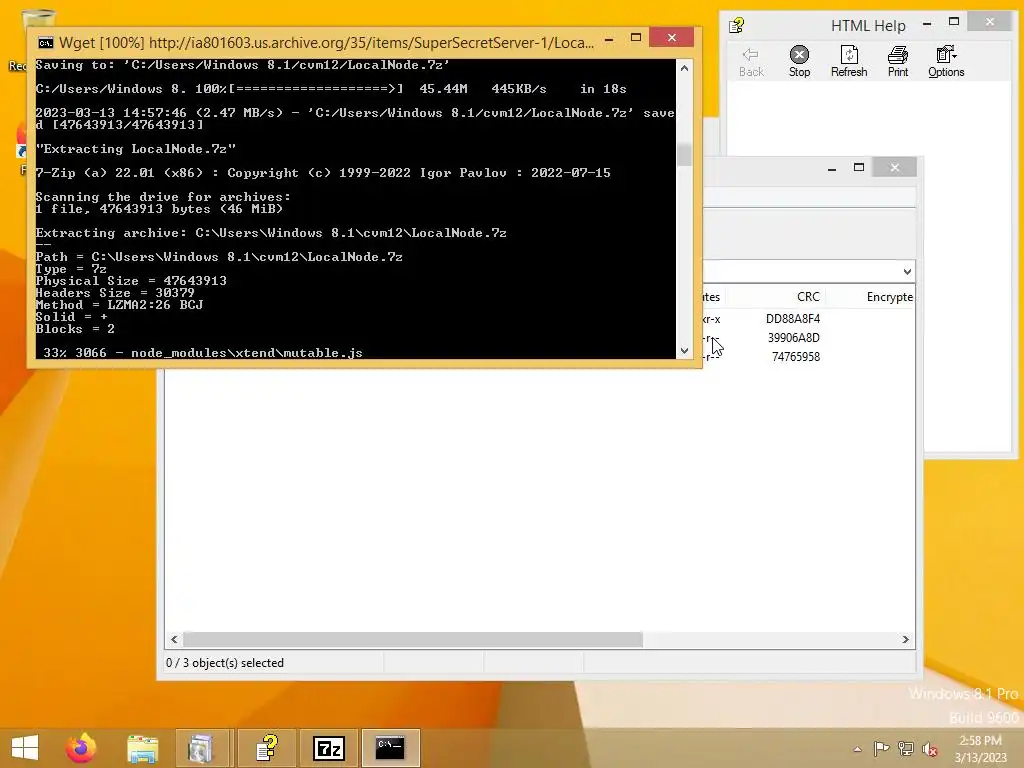Screen dimensions: 1024x768
Task: Stop loading in HTML Help window
Action: pos(799,62)
